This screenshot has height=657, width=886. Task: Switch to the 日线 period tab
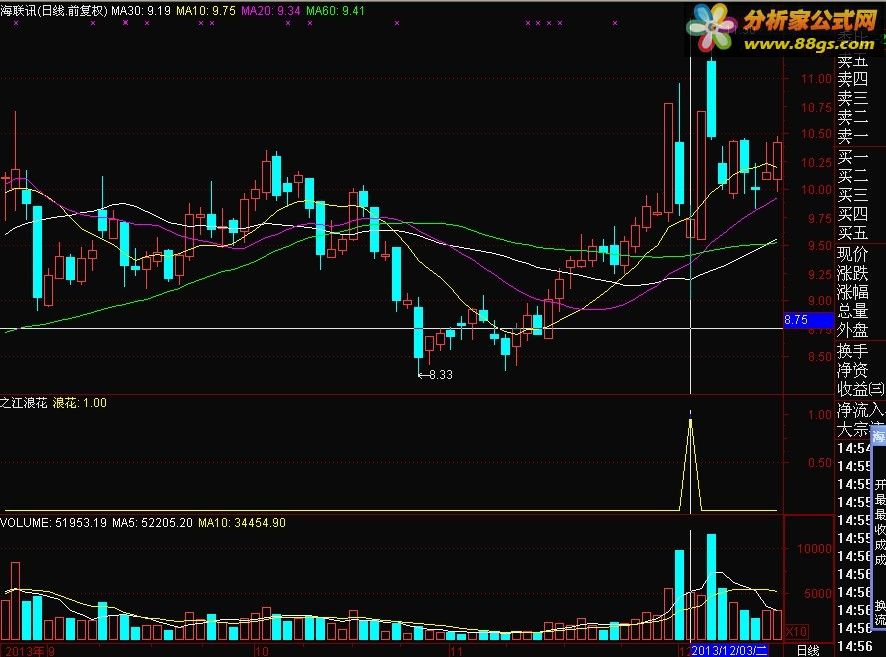coord(808,650)
